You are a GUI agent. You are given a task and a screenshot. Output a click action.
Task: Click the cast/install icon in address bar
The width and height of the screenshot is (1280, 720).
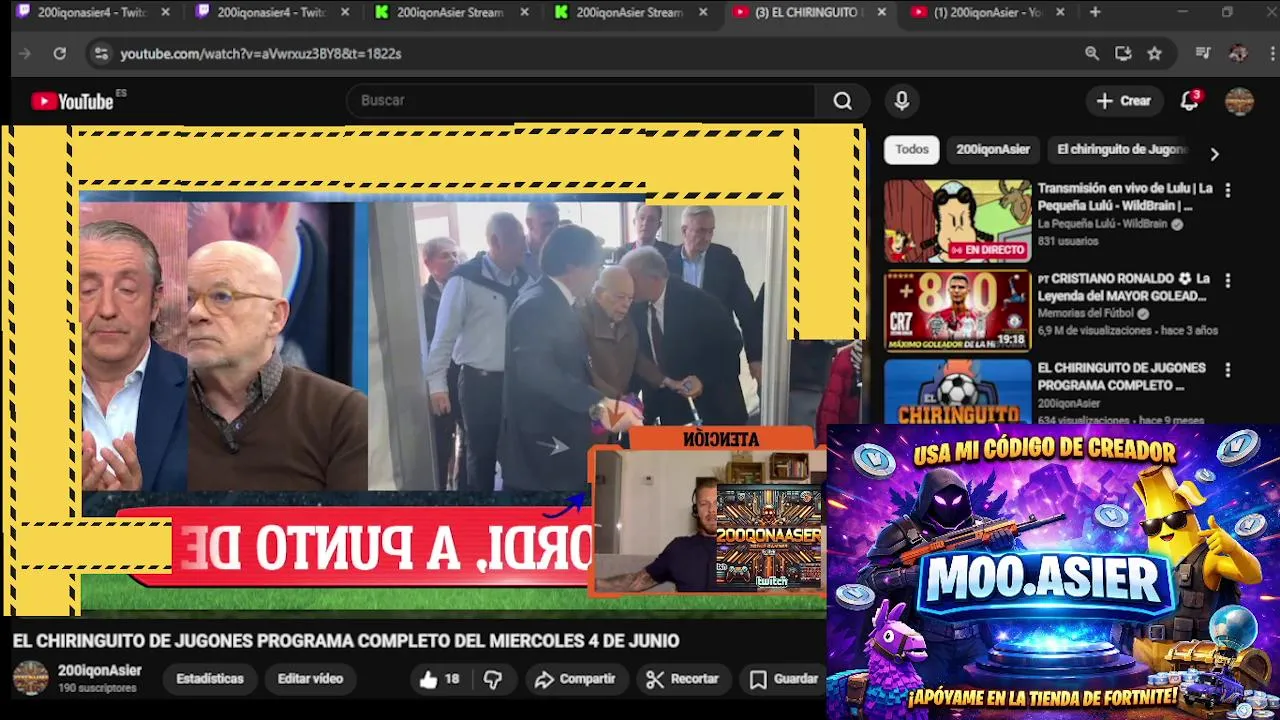click(1123, 54)
